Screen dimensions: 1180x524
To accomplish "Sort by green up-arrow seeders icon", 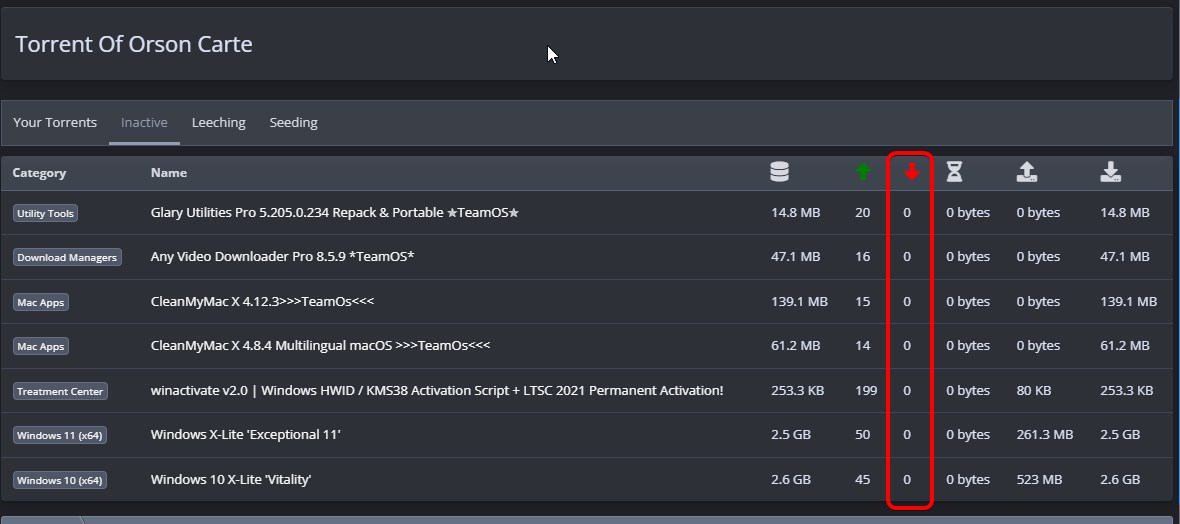I will (863, 172).
